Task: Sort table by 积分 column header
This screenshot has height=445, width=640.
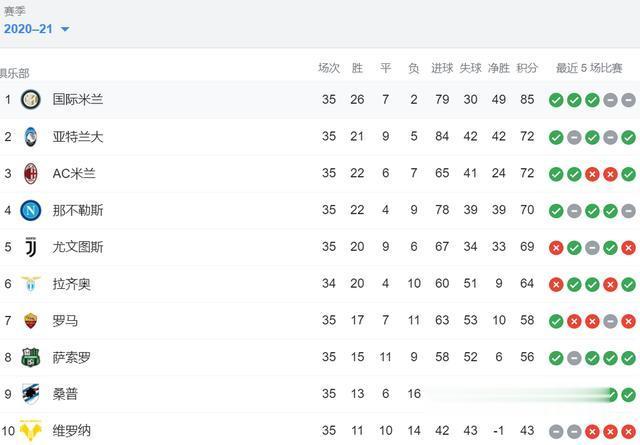Action: pos(527,69)
